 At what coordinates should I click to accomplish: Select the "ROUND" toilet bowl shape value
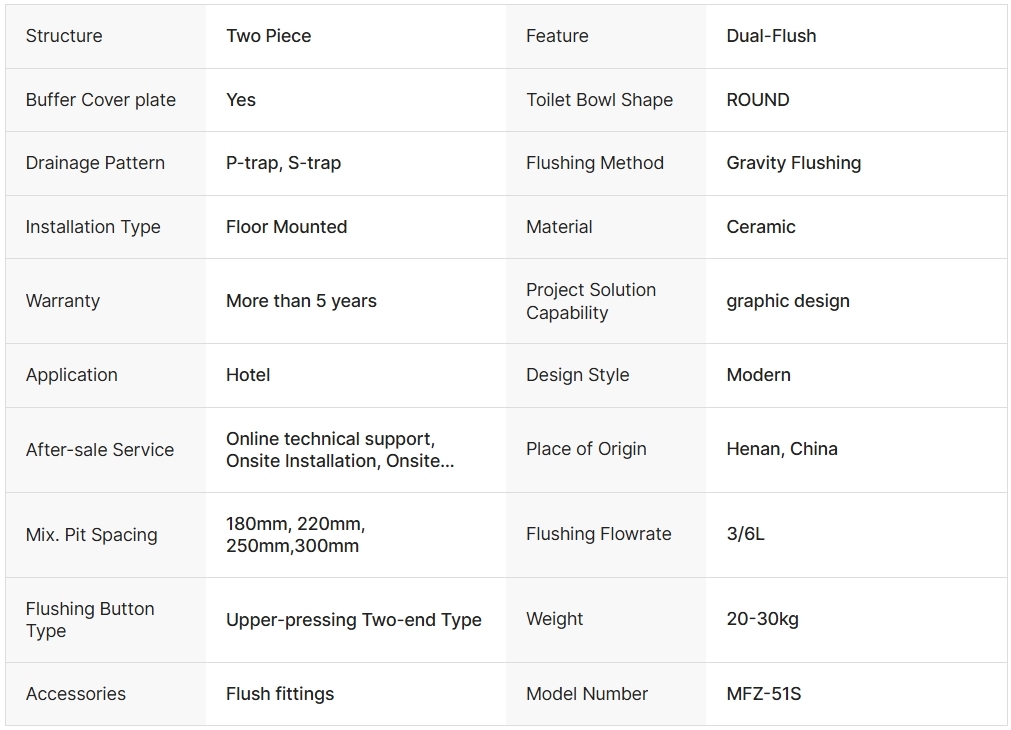(x=757, y=100)
